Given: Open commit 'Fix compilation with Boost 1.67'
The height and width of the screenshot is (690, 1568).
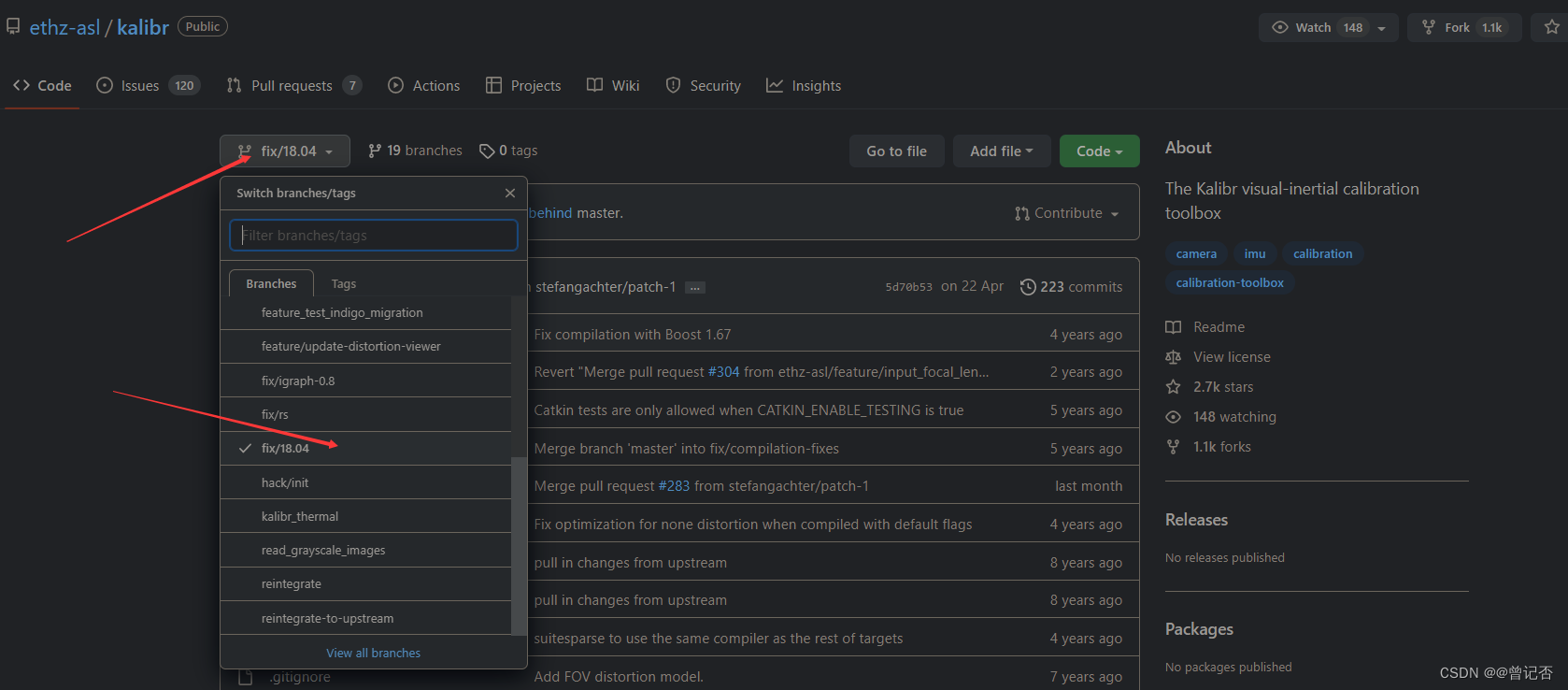Looking at the screenshot, I should pos(633,335).
